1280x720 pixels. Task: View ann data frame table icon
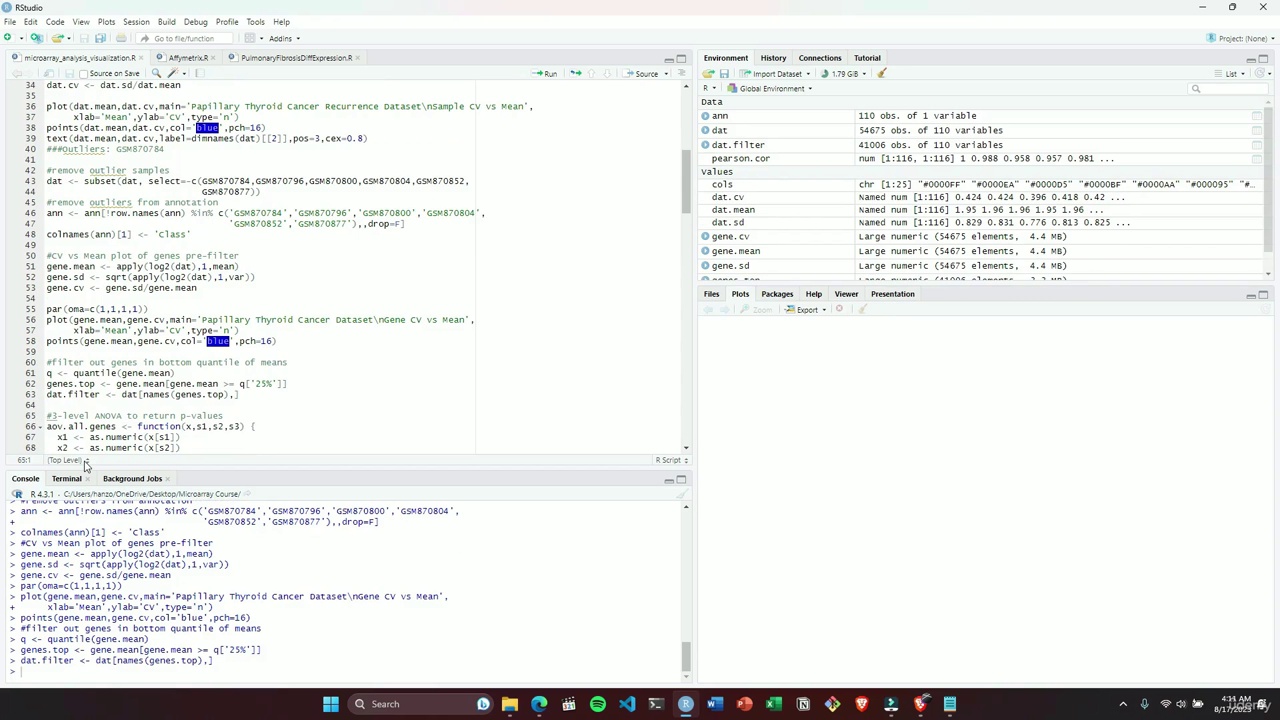[x=1256, y=116]
